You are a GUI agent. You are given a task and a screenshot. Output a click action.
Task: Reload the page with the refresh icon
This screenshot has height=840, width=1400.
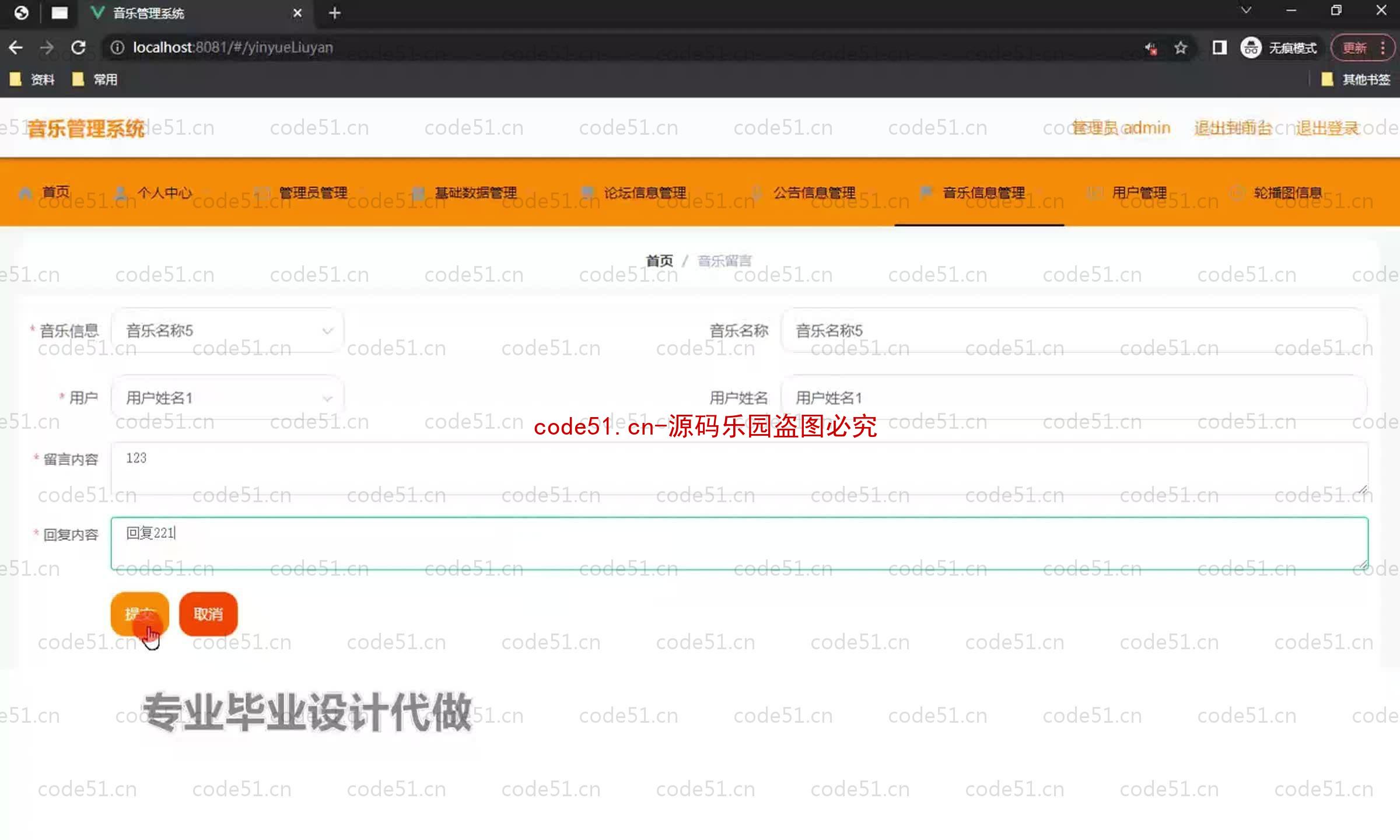click(78, 48)
